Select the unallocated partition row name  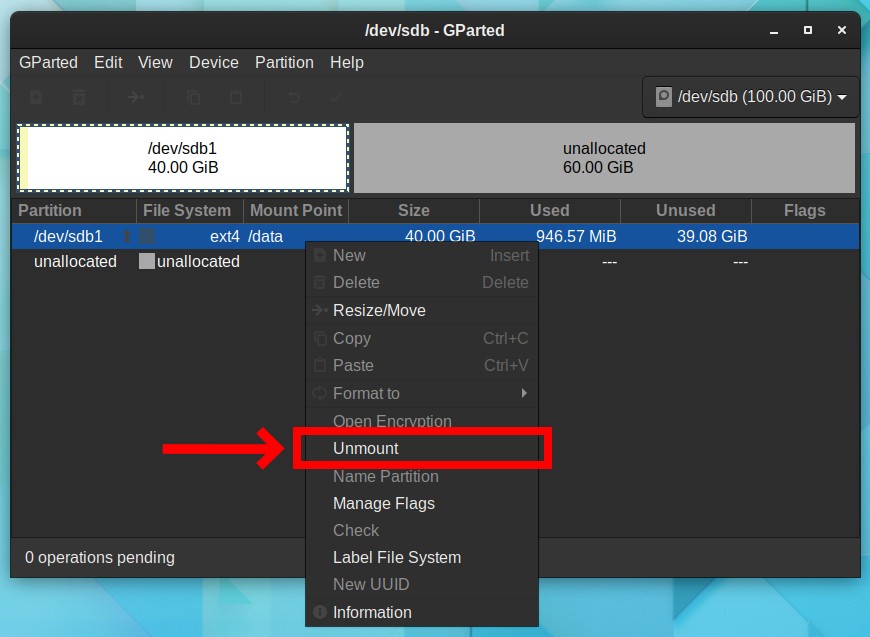click(x=75, y=261)
